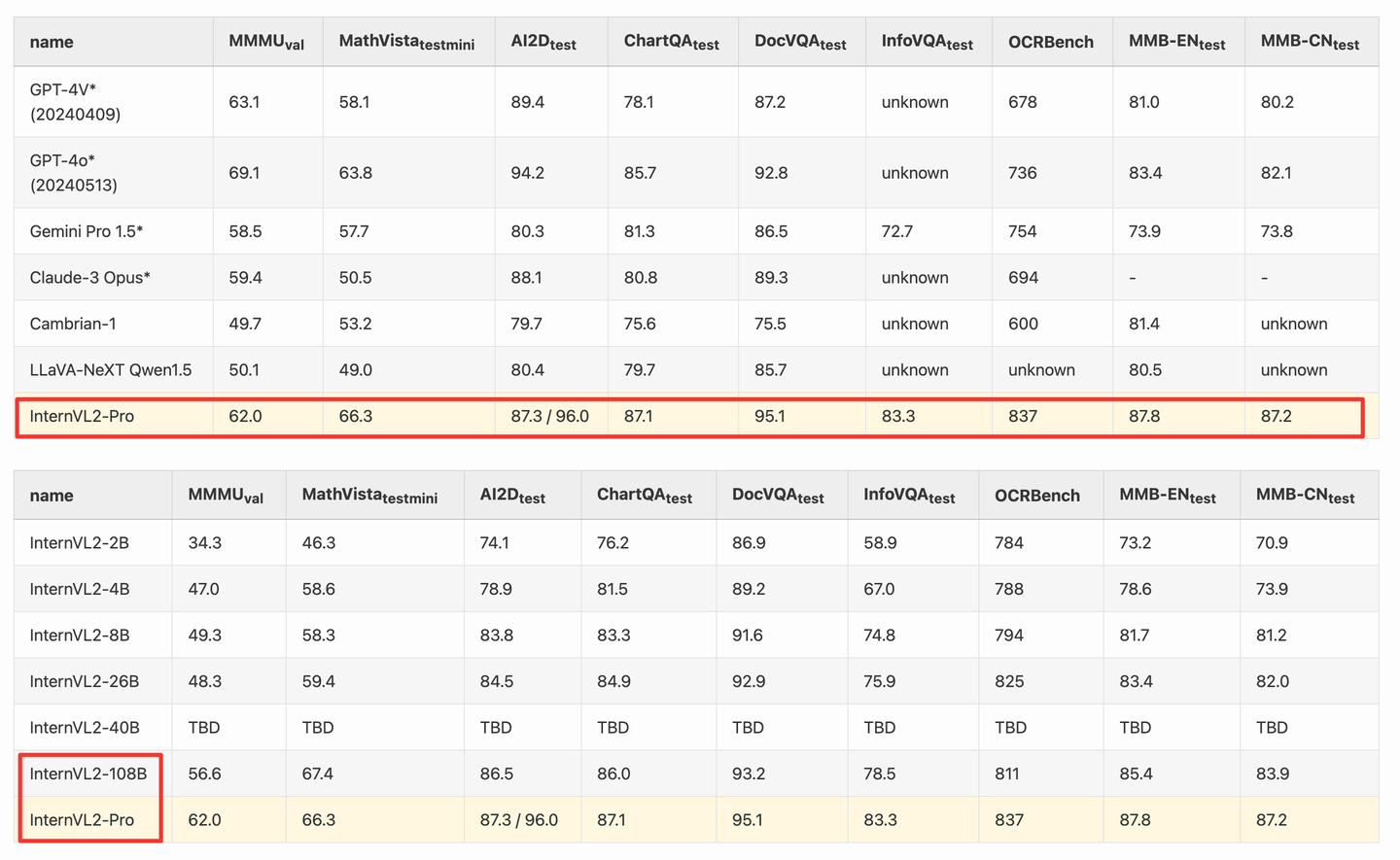Select the InternVL2-108B name cell
This screenshot has height=860, width=1400.
click(x=88, y=774)
